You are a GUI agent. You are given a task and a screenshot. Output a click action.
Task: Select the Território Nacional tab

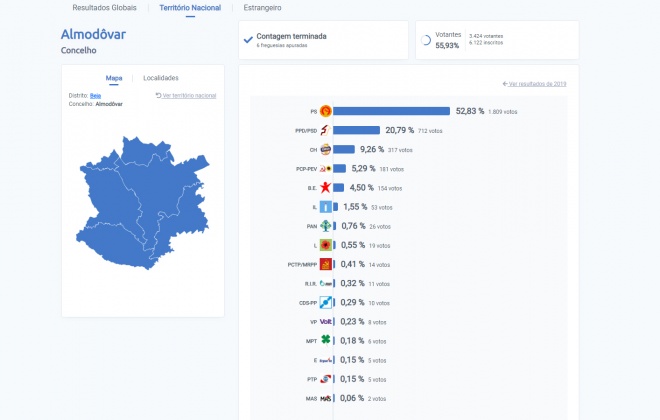point(190,8)
